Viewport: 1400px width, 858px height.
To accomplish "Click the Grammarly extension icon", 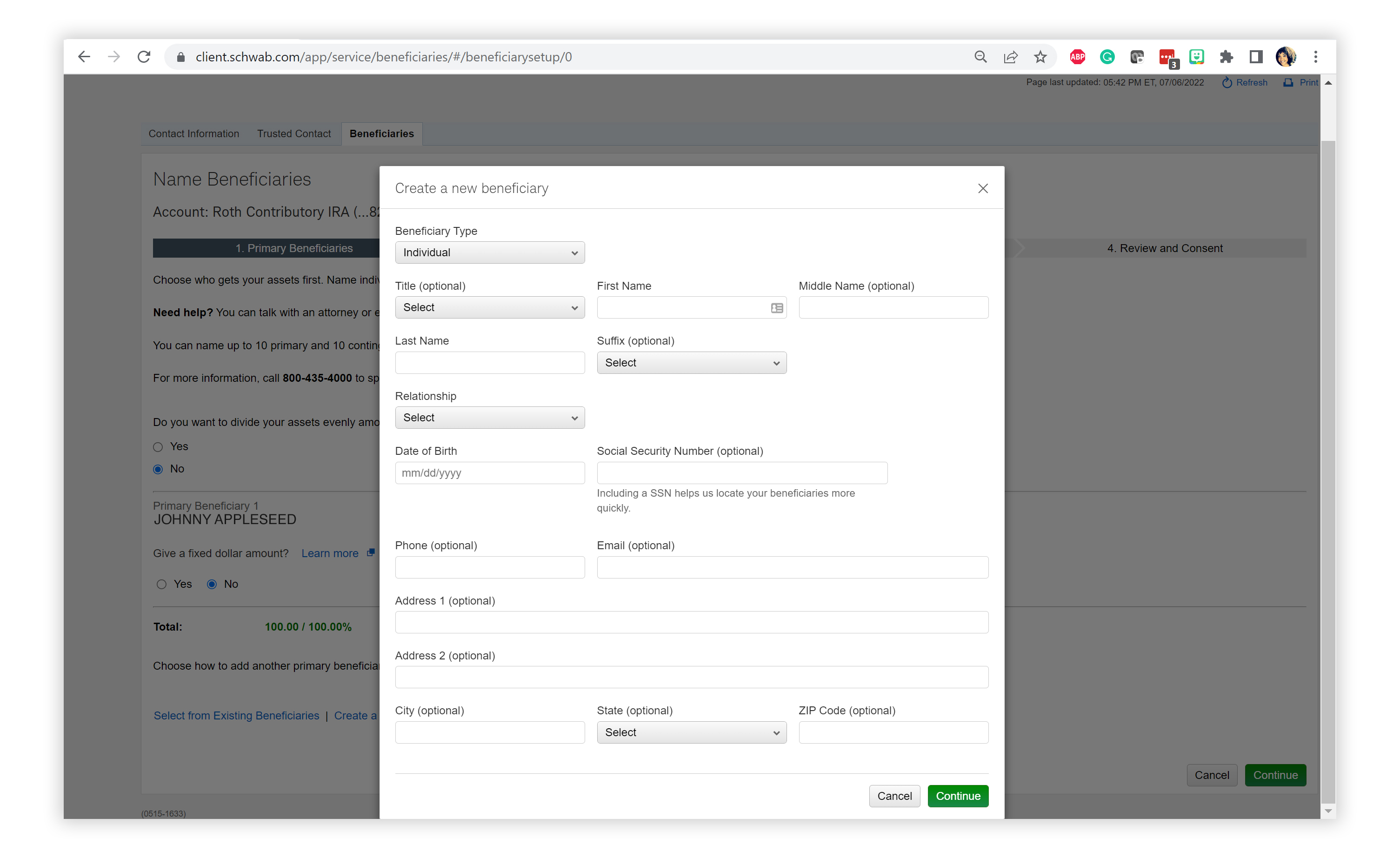I will pyautogui.click(x=1107, y=57).
